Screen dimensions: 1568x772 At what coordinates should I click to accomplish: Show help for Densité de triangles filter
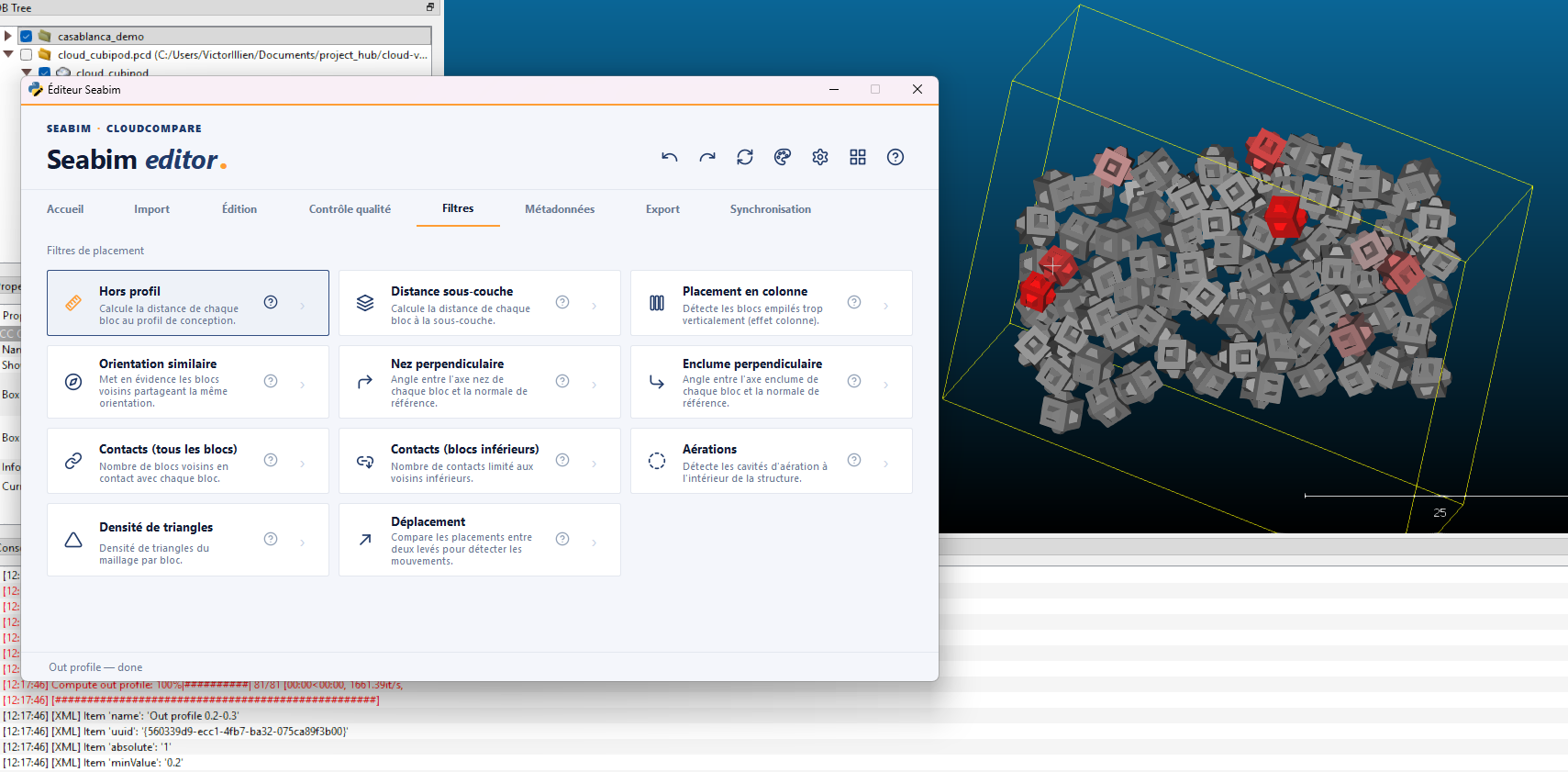pos(271,539)
